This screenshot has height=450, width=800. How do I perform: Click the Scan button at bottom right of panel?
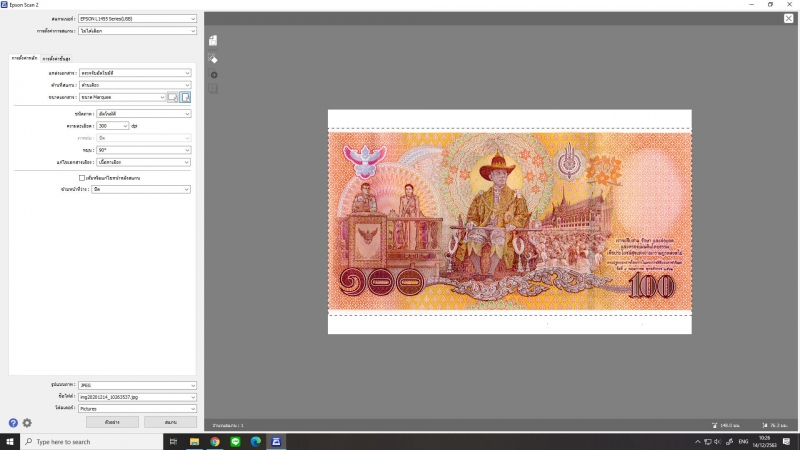pos(170,422)
